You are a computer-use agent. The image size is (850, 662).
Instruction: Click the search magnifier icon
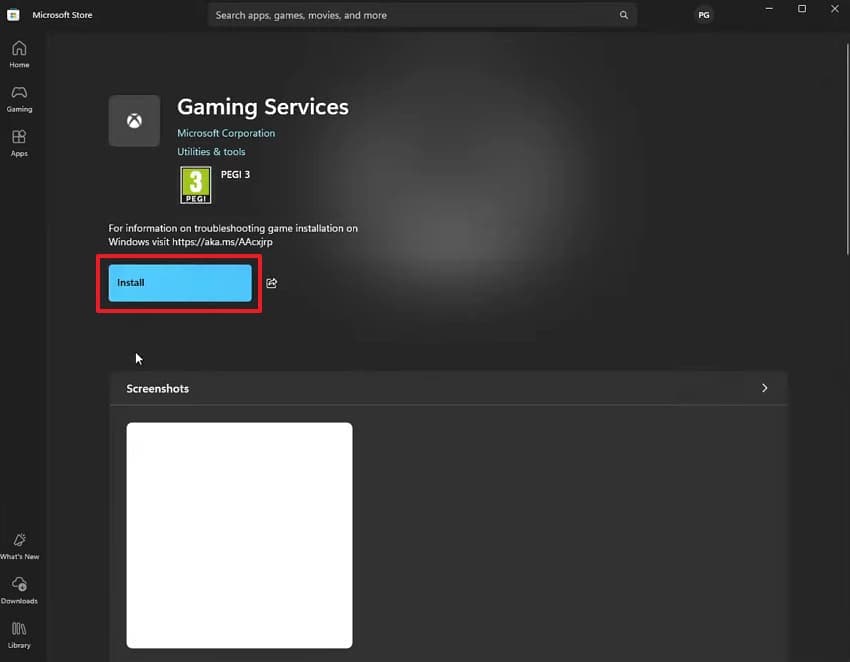point(624,15)
